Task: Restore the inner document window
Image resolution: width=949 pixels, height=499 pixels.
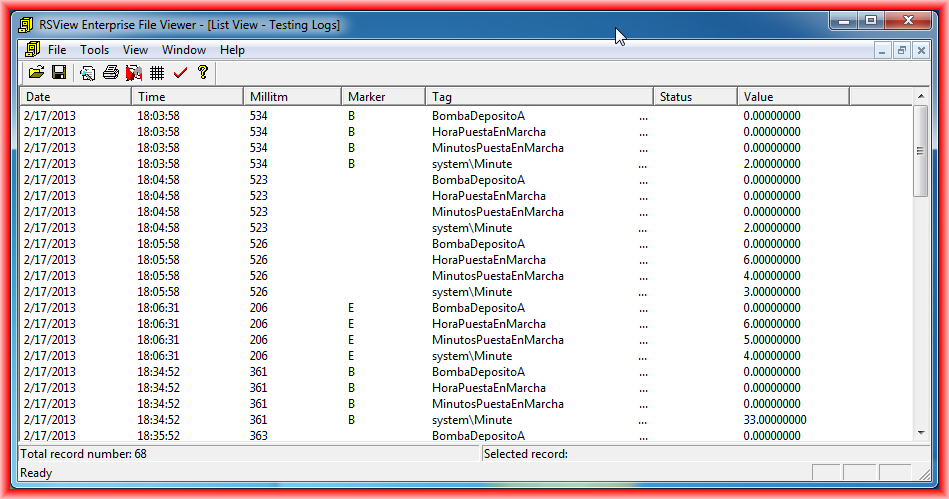Action: (901, 50)
